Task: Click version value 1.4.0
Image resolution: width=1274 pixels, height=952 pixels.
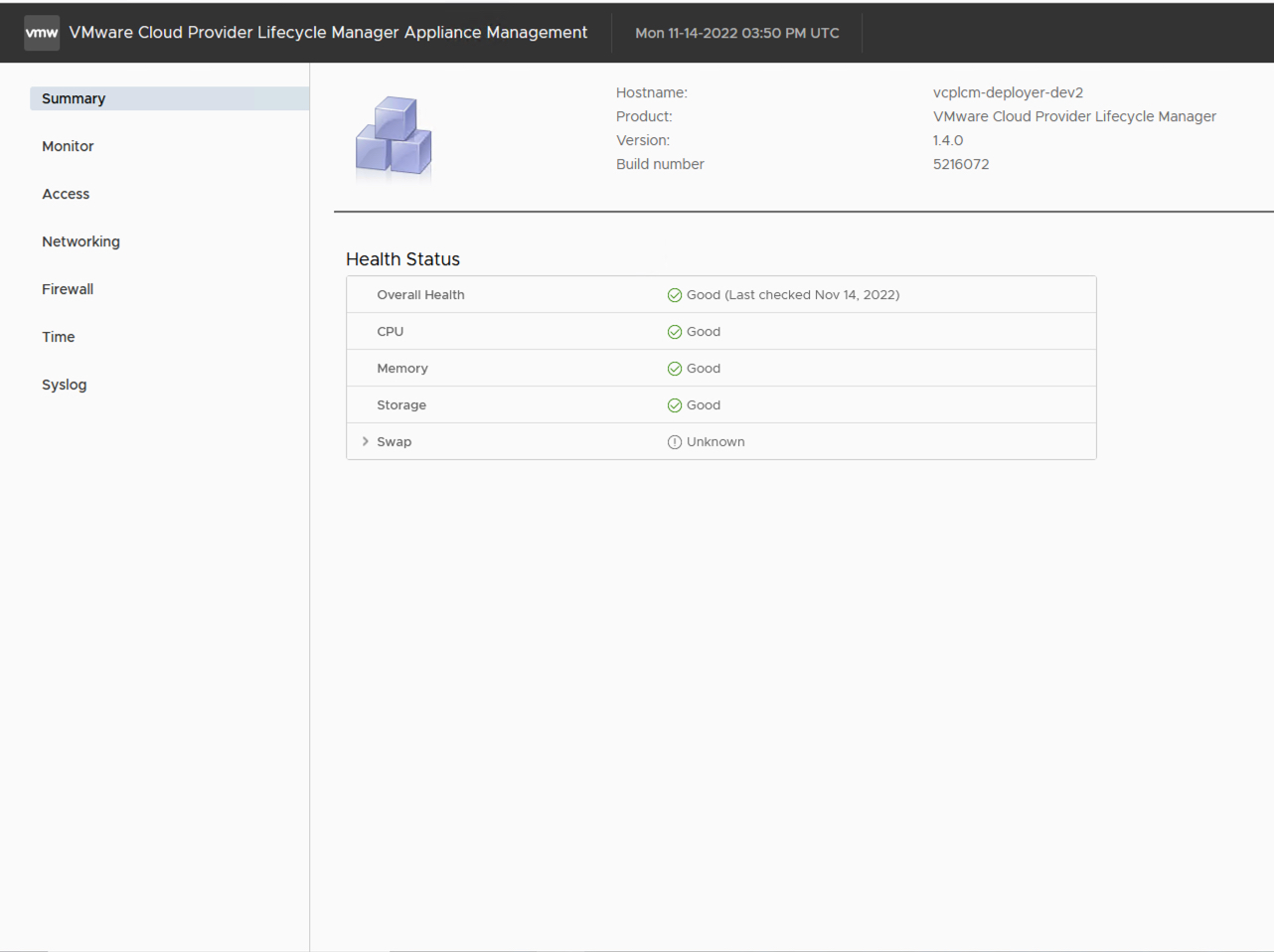Action: pyautogui.click(x=948, y=140)
